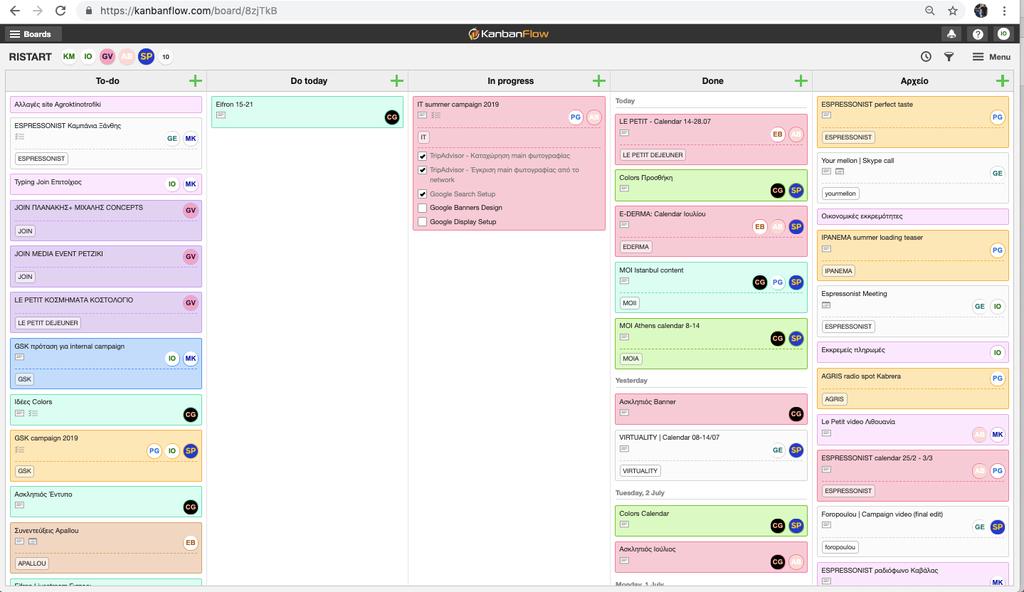
Task: Click subtasks icon on IT summer campaign
Action: click(436, 116)
